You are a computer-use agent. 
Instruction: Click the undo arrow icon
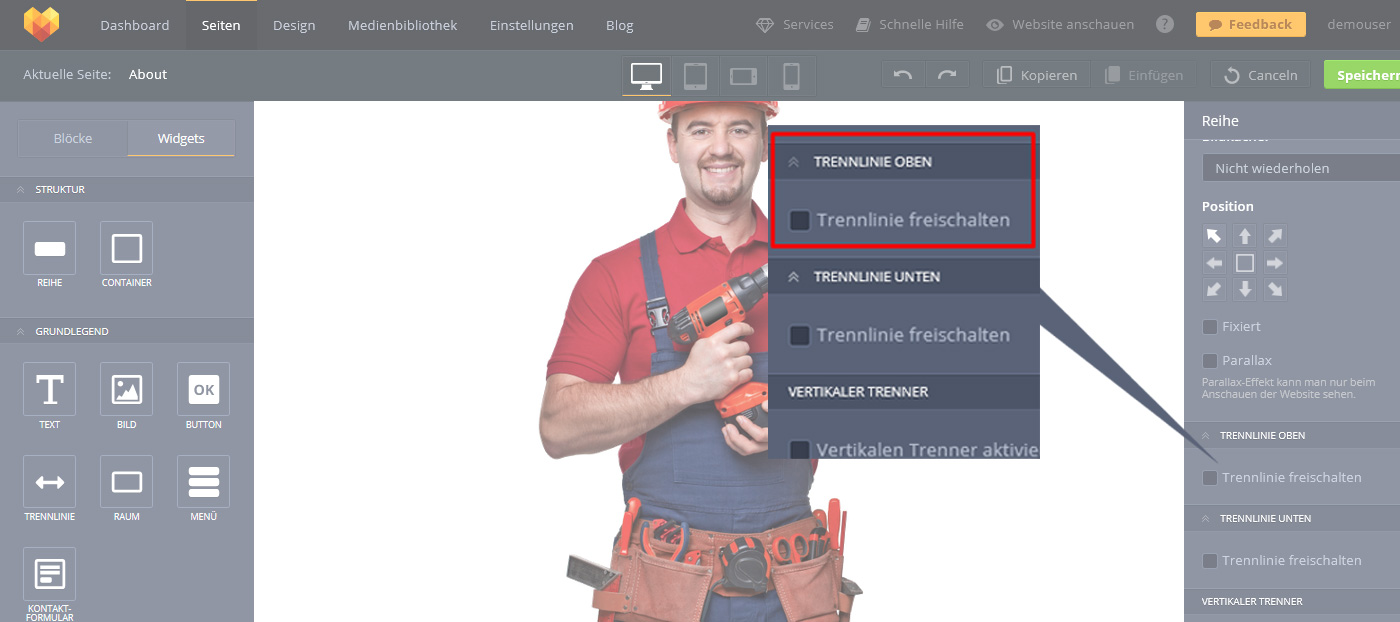pyautogui.click(x=903, y=75)
